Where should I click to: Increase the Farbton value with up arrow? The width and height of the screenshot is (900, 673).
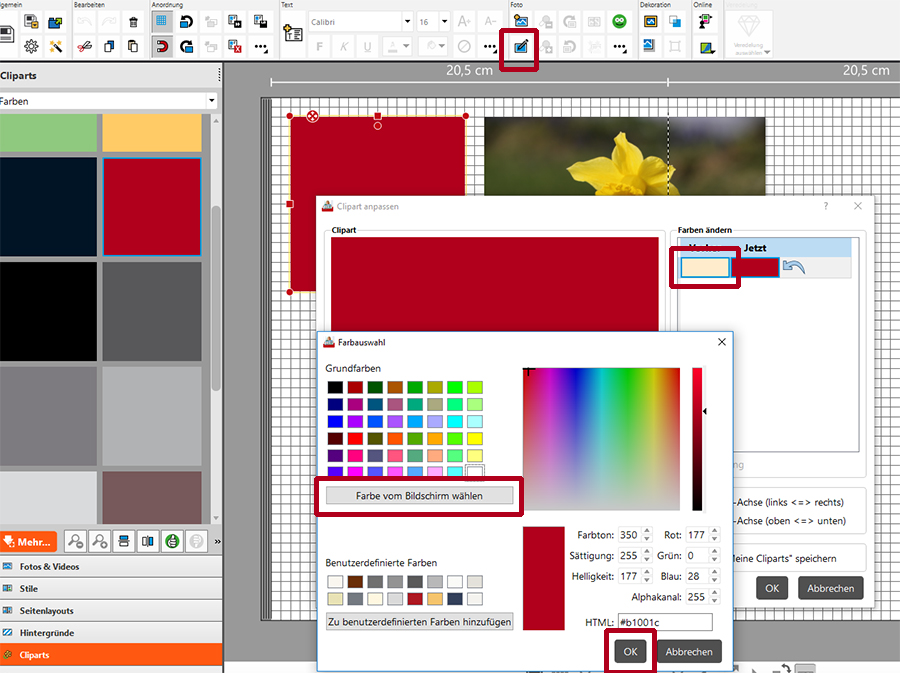point(646,531)
